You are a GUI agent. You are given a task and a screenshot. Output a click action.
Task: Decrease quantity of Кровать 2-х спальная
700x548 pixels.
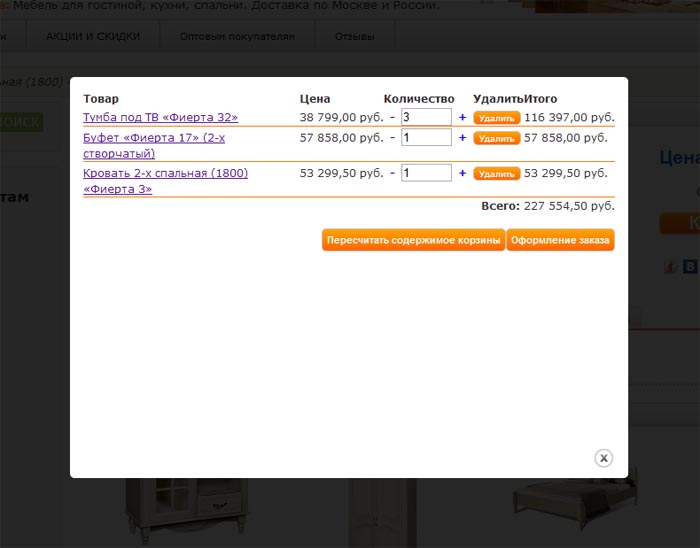click(392, 173)
